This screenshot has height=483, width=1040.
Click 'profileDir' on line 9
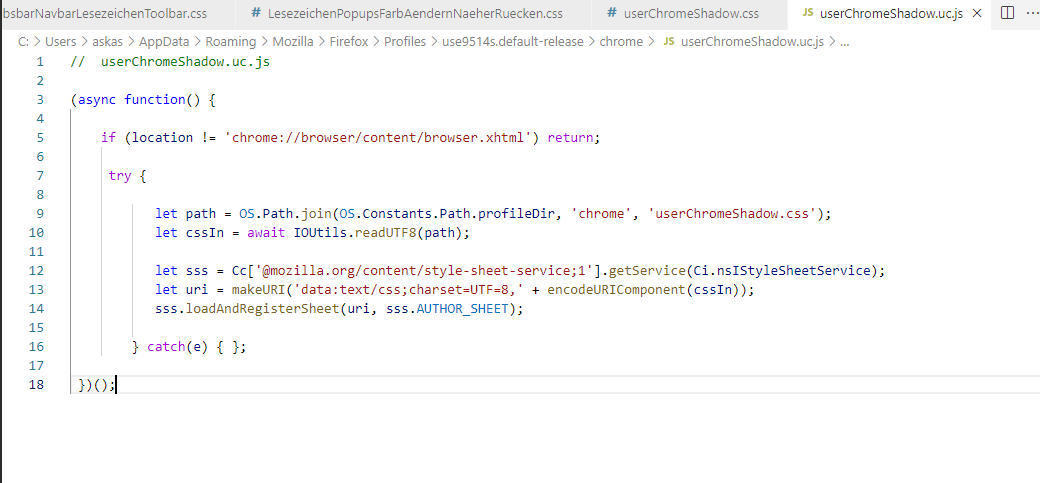pos(516,214)
